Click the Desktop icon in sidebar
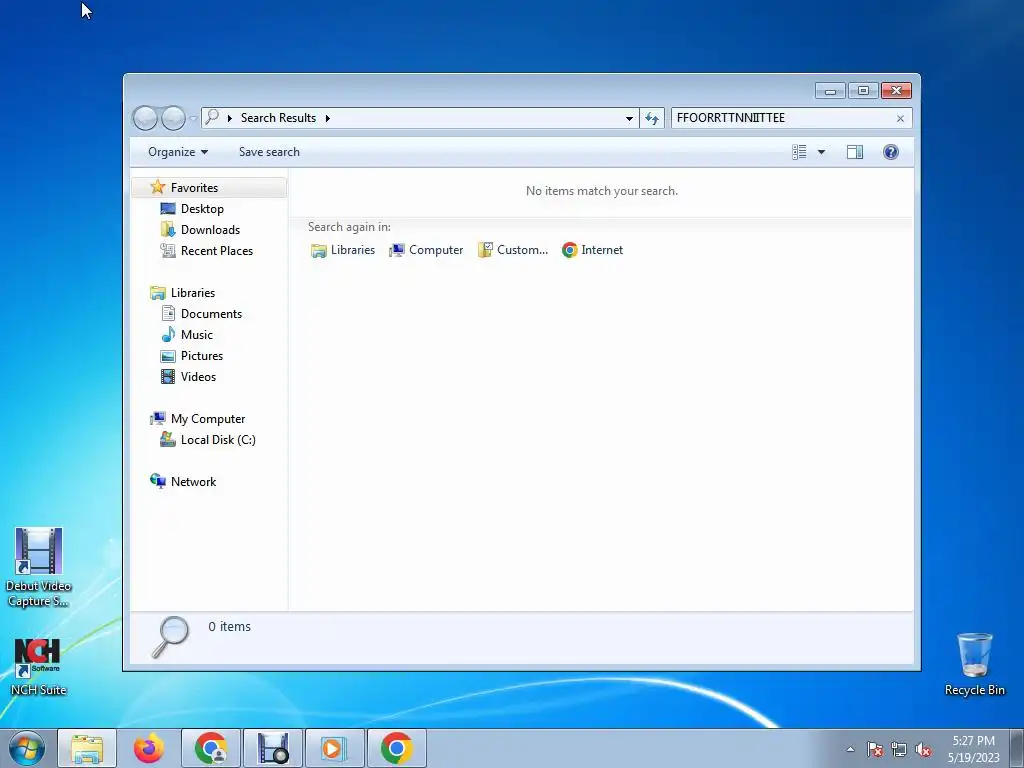 [x=168, y=209]
